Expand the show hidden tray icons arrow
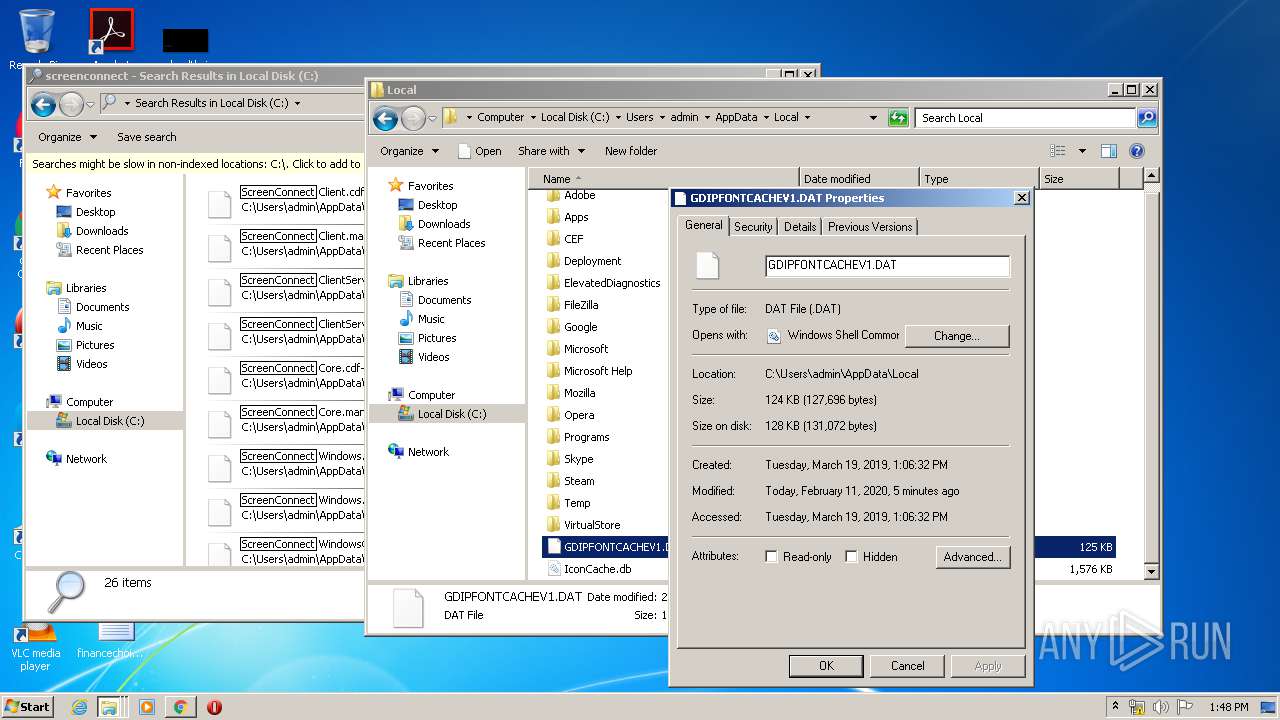The height and width of the screenshot is (720, 1280). pyautogui.click(x=1116, y=707)
